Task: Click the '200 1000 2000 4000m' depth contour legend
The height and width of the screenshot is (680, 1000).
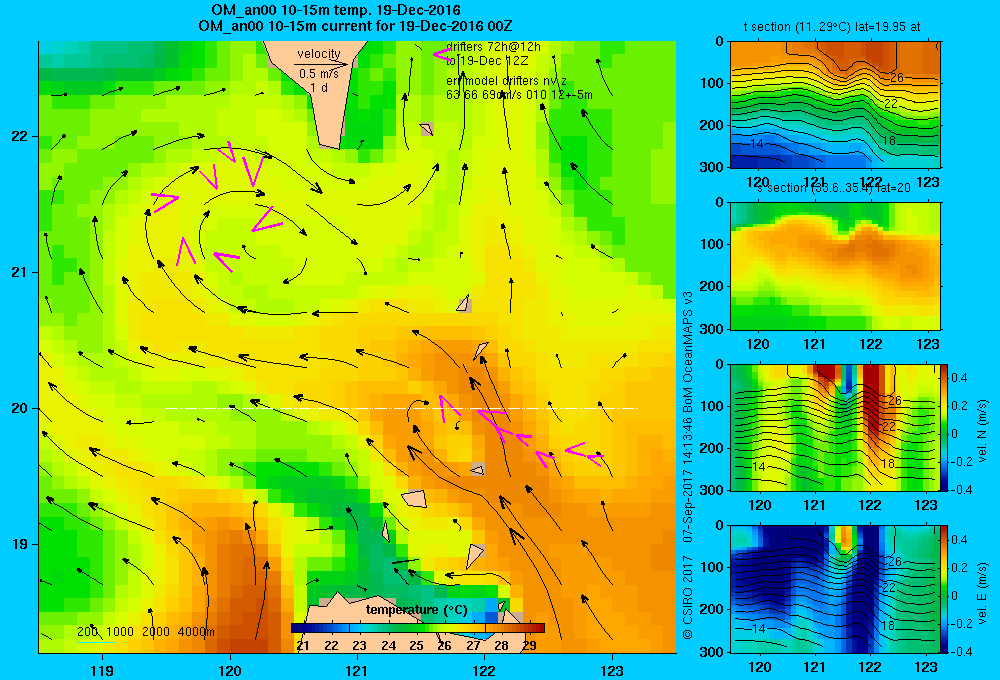Action: [145, 632]
